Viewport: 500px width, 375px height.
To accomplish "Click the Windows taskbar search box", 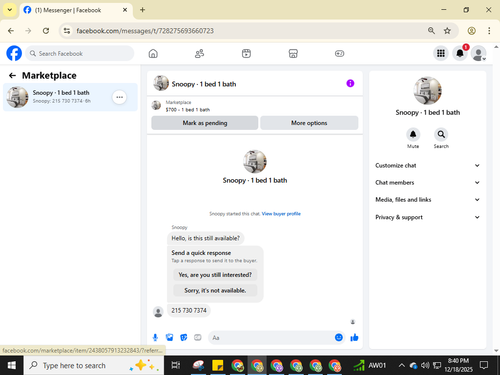I will click(94, 366).
